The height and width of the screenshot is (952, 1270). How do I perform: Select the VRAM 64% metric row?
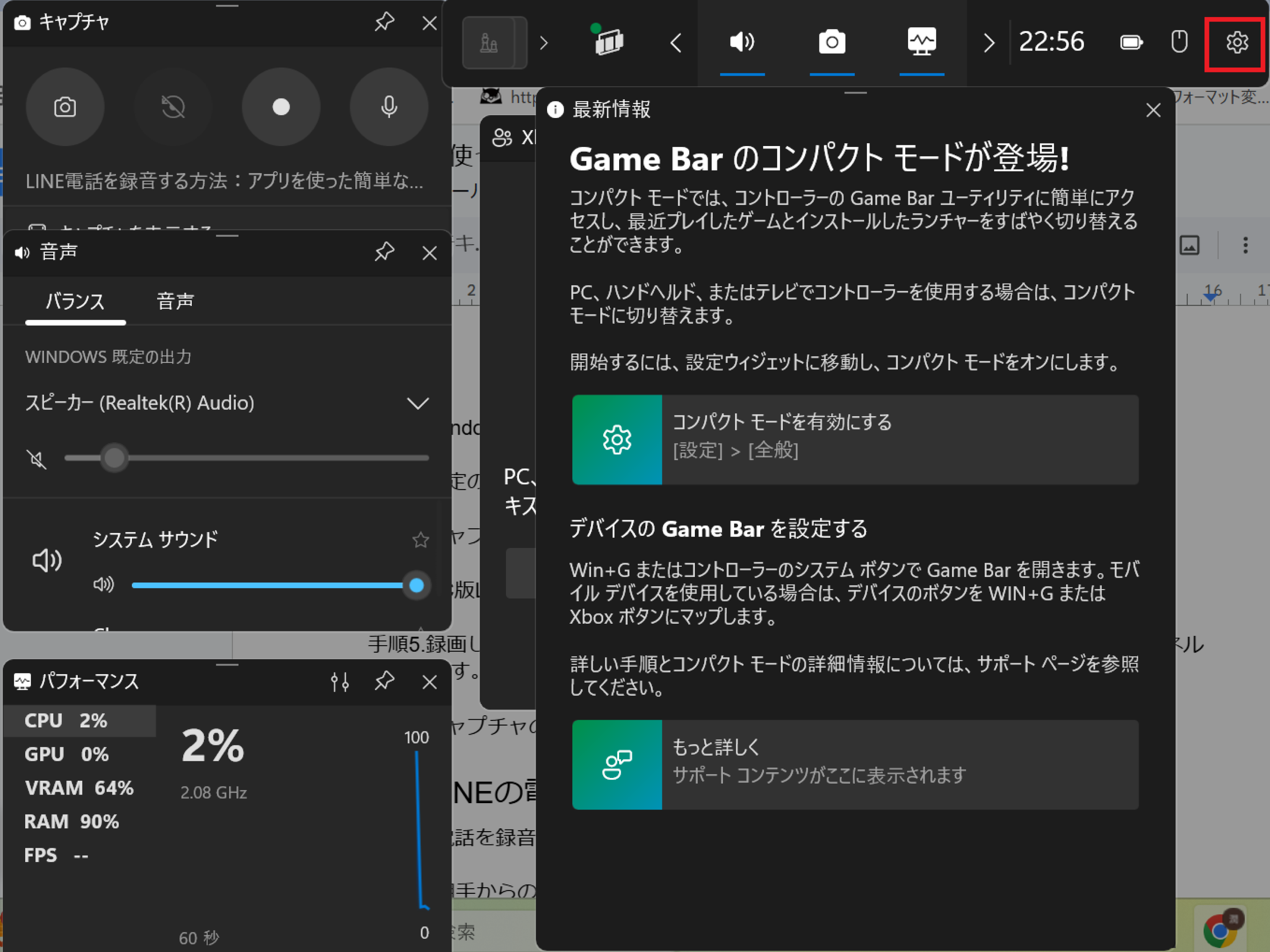(80, 788)
